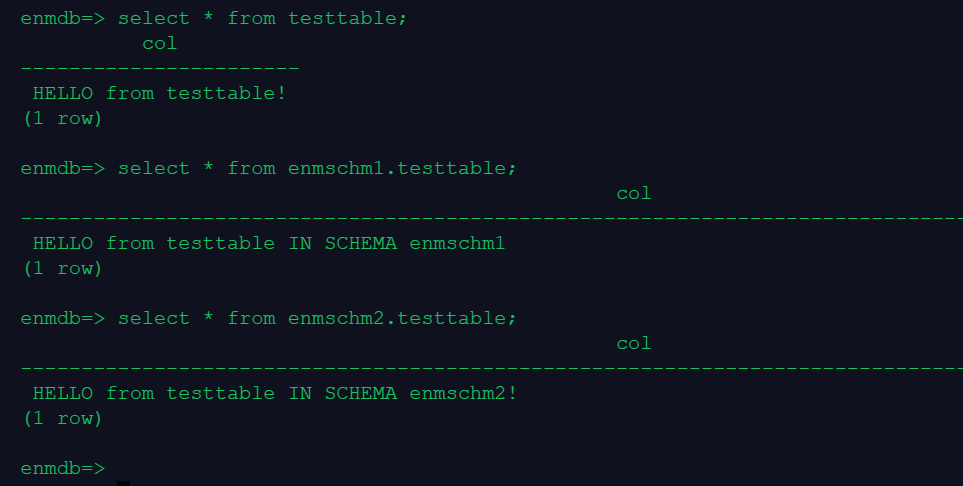
Task: Click the enmdb prompt before the enmschm1 query
Action: (62, 168)
